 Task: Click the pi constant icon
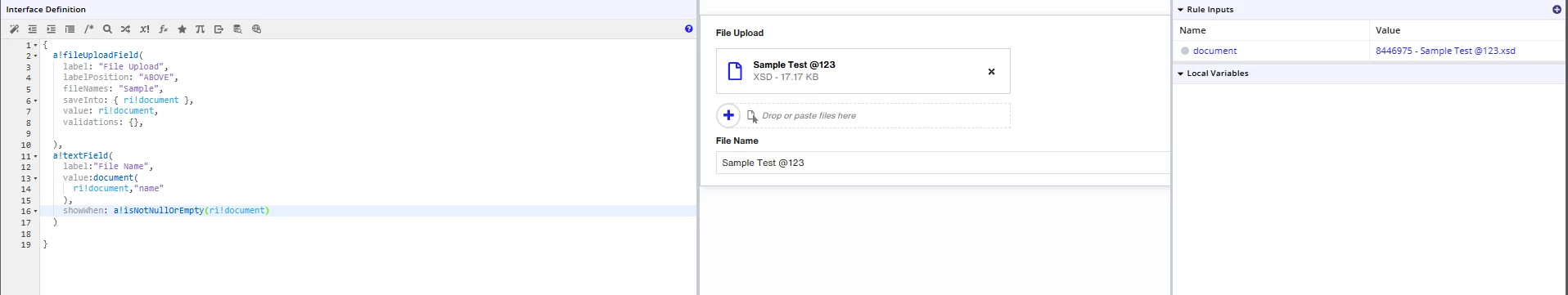[x=200, y=29]
